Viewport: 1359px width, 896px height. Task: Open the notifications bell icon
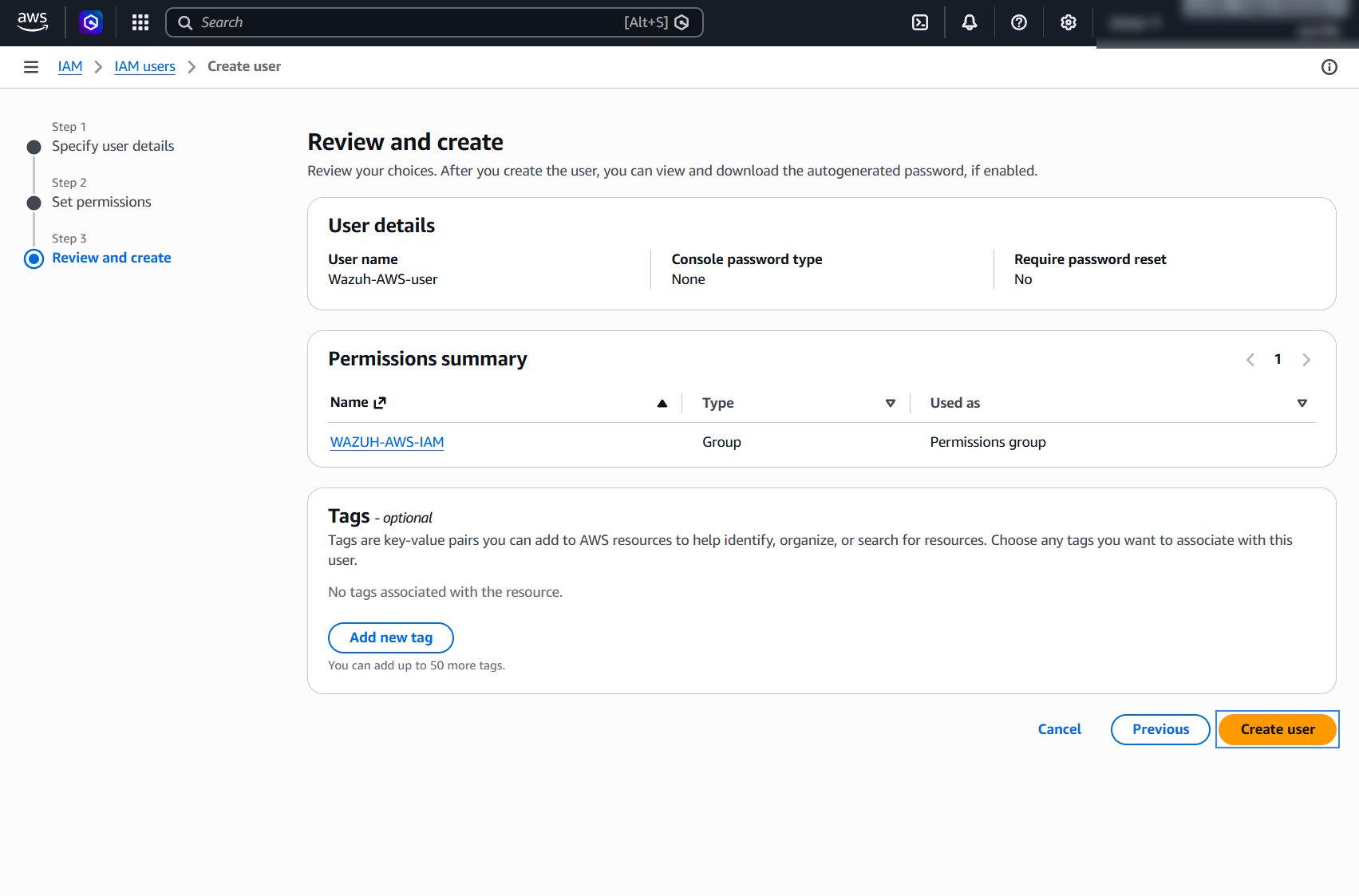coord(970,22)
